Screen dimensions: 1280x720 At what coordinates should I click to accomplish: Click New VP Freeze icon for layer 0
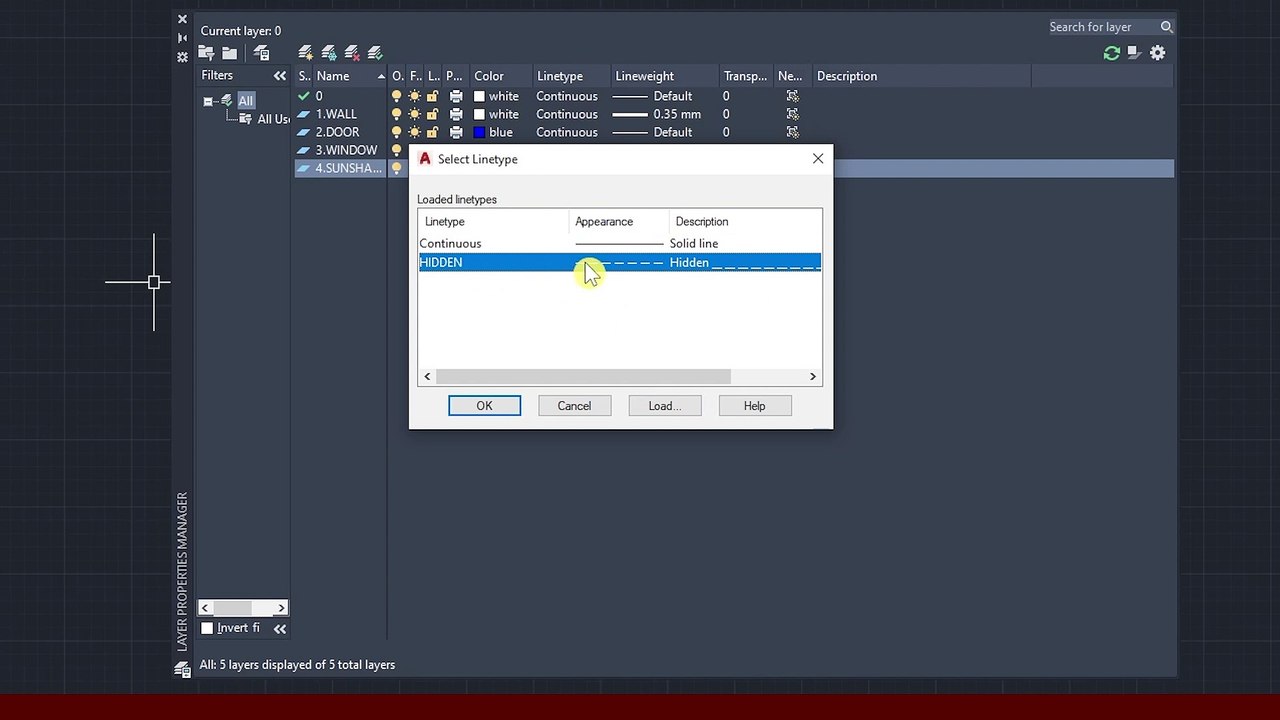(792, 96)
